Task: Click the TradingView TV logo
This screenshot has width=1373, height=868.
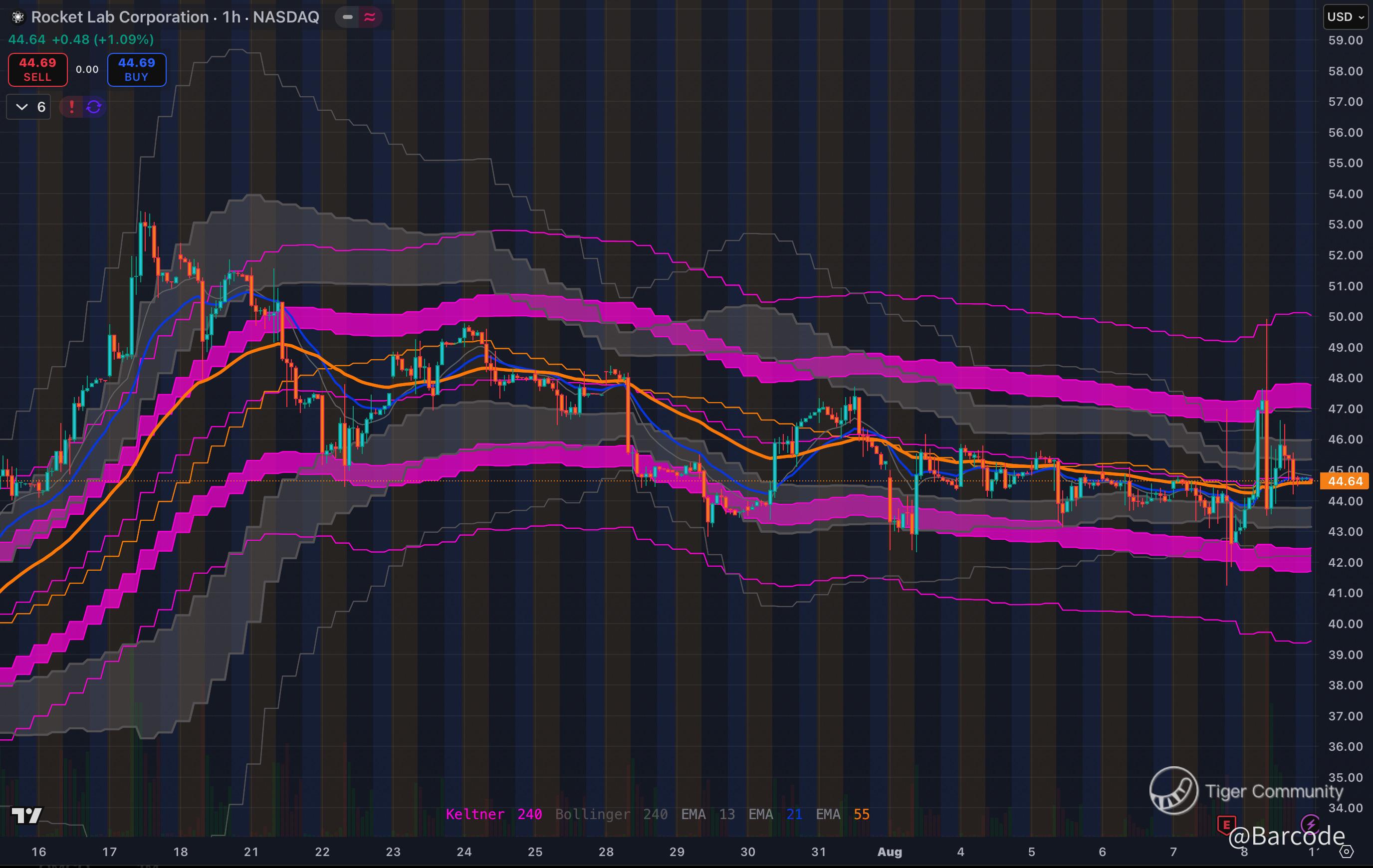Action: (x=26, y=816)
